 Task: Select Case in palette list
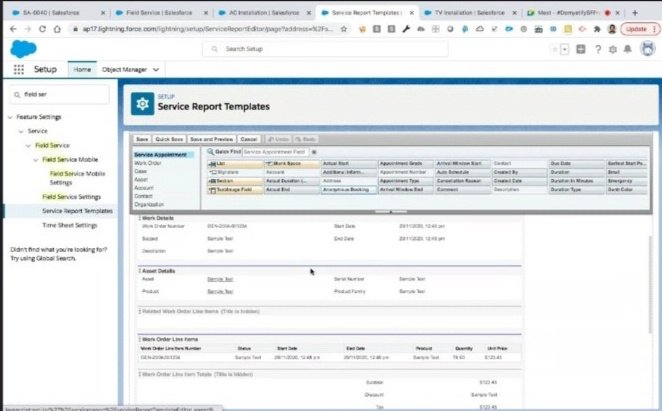coord(141,171)
